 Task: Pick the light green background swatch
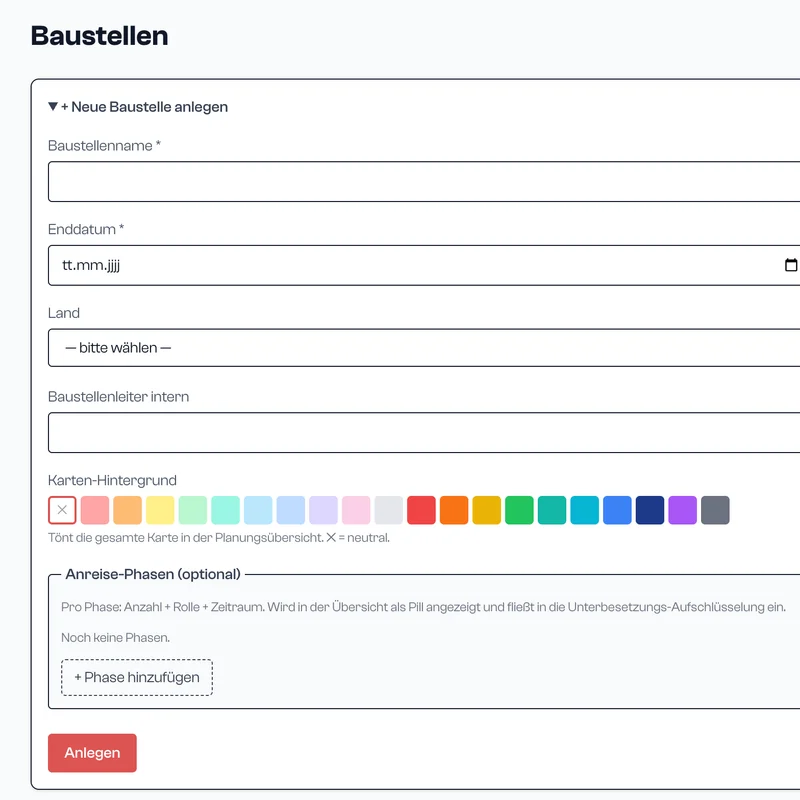(193, 510)
